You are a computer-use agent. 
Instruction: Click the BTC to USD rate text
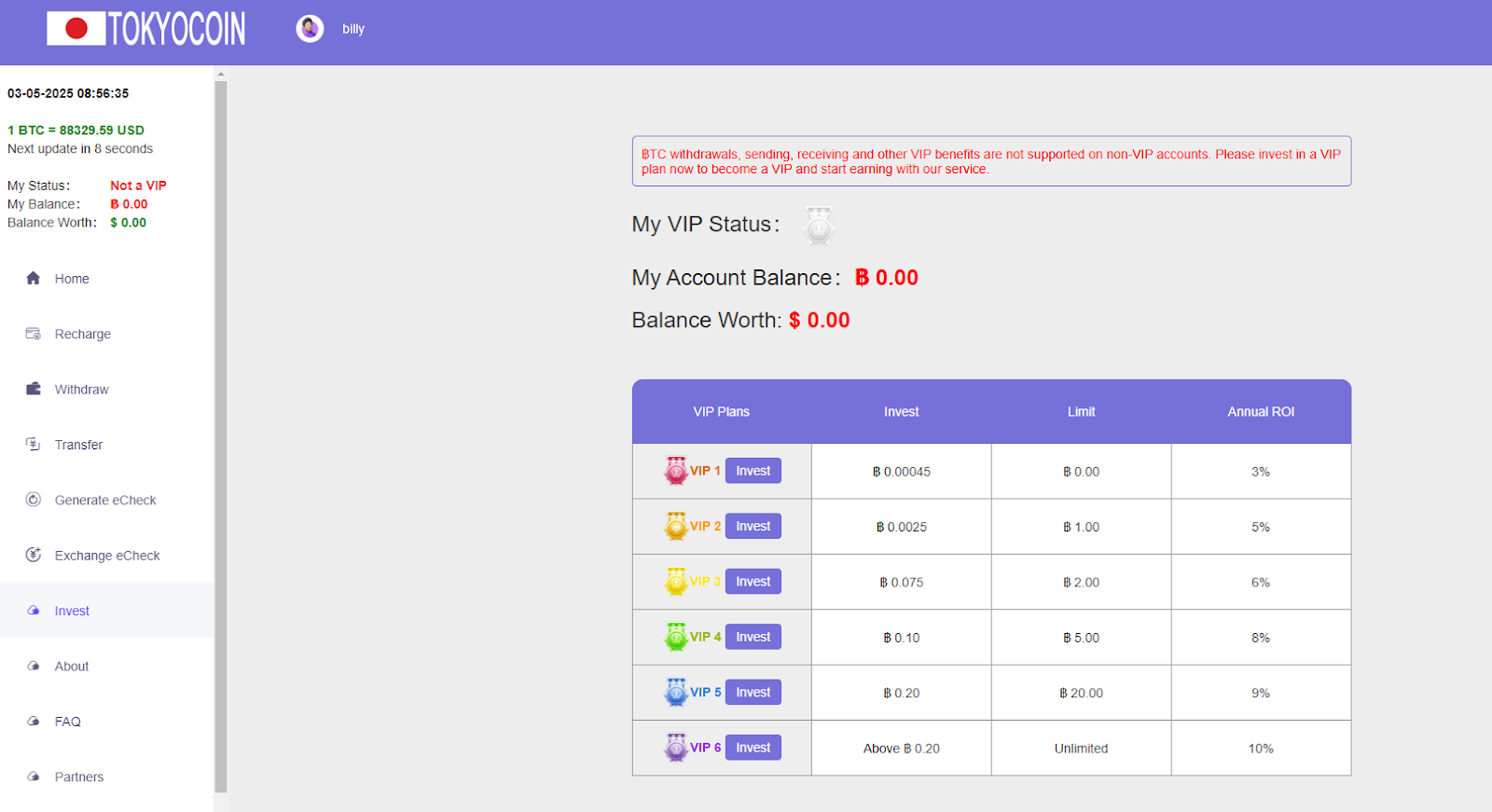pyautogui.click(x=76, y=131)
